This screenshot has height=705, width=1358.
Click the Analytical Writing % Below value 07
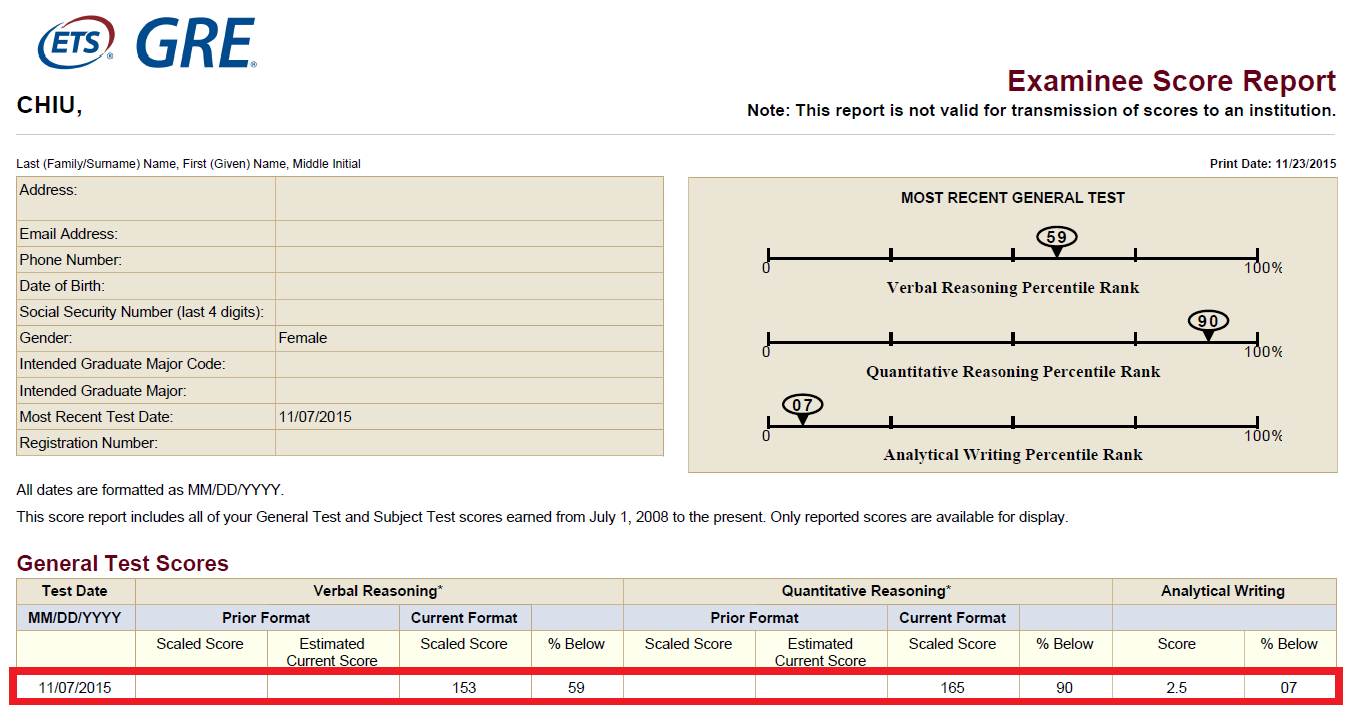click(x=1288, y=687)
